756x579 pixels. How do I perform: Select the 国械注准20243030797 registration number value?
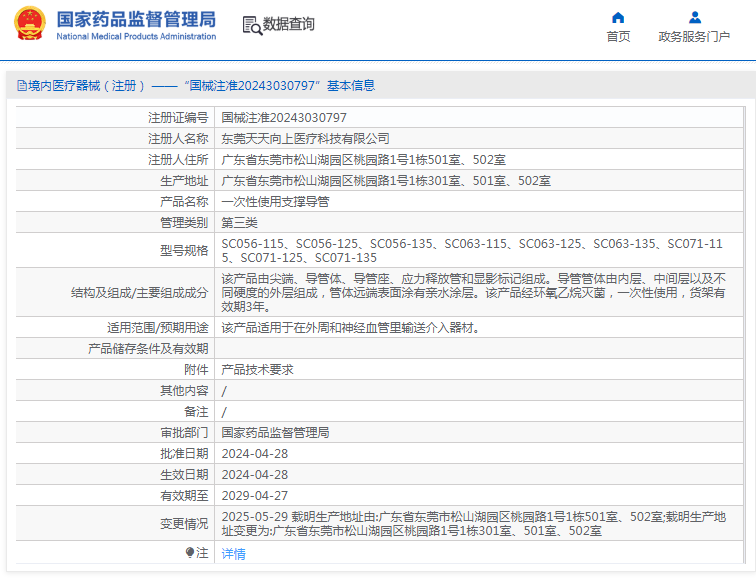click(x=284, y=118)
